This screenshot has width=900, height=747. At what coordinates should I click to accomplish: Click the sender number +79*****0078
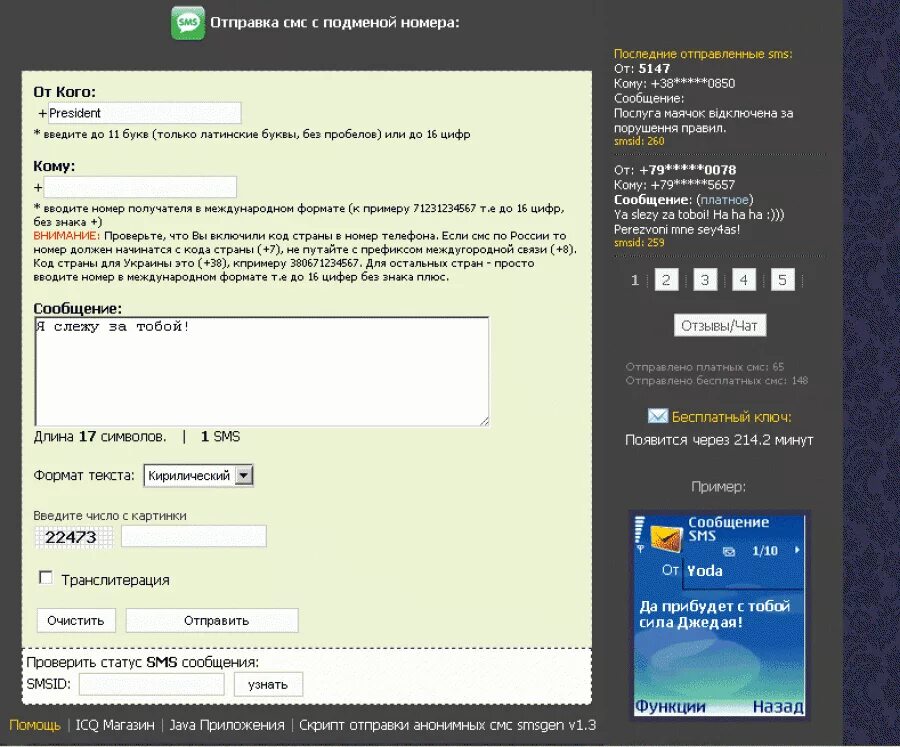click(688, 170)
